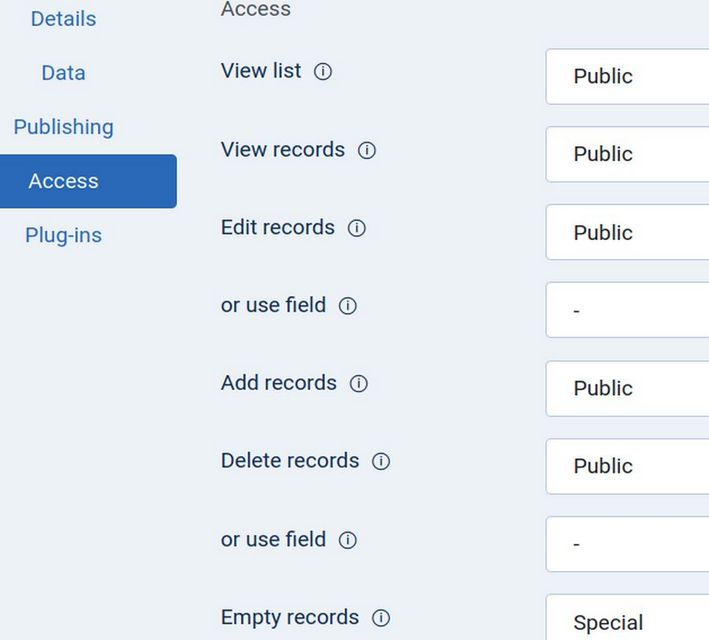Click the Empty records info icon
Viewport: 709px width, 640px height.
[381, 618]
